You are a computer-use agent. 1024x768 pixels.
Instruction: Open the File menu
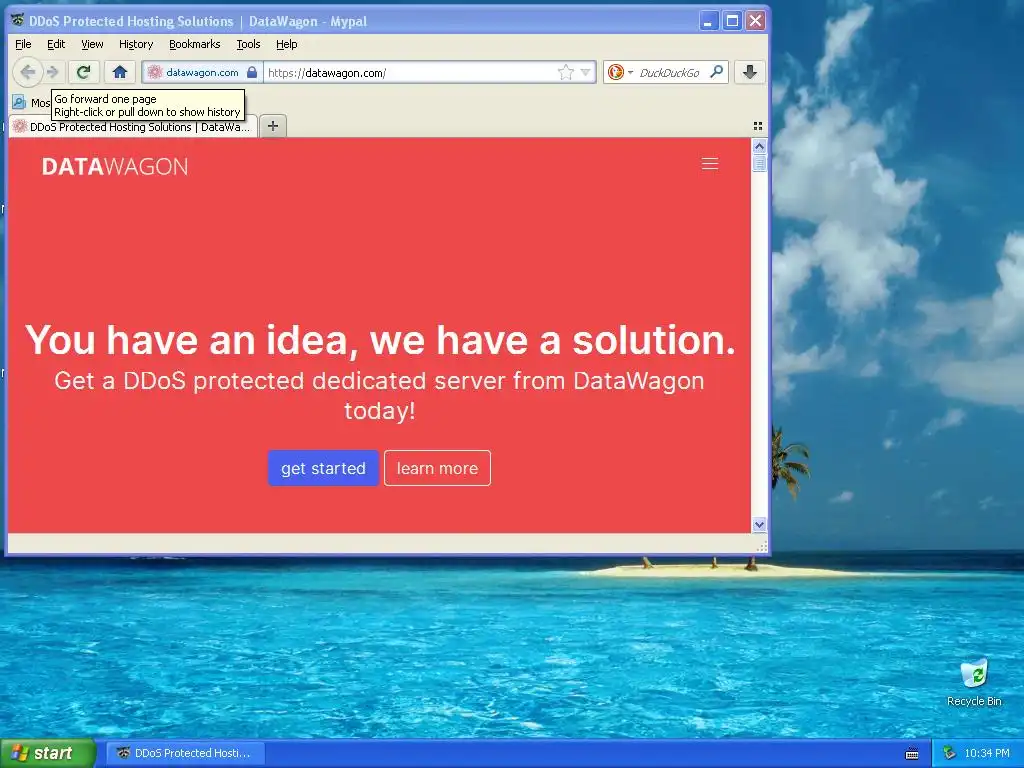[x=23, y=44]
